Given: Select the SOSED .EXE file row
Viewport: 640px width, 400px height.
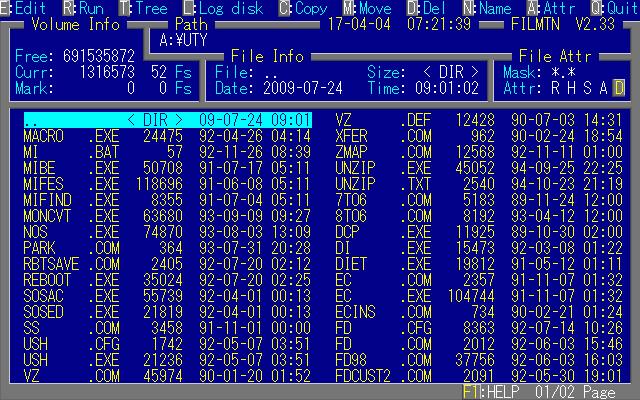Looking at the screenshot, I should [168, 312].
